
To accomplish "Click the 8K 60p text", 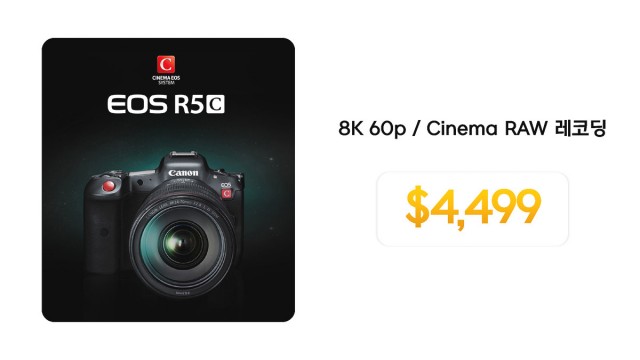I will pyautogui.click(x=371, y=129).
